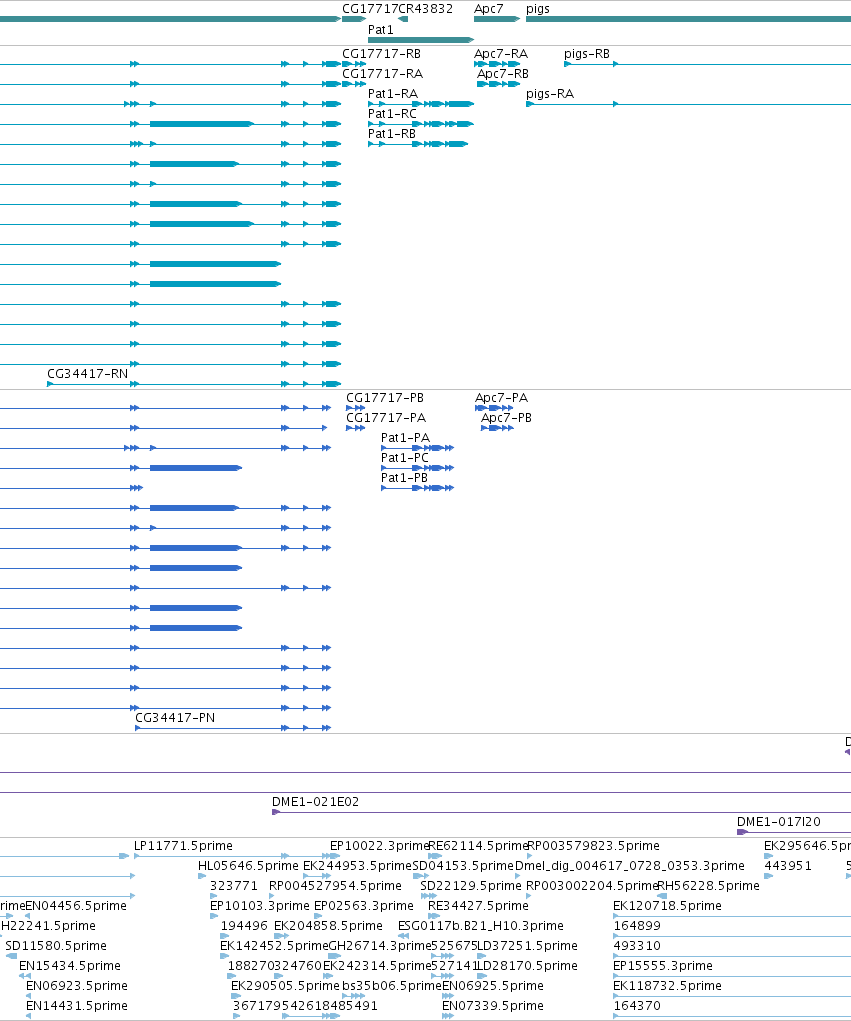Click the Pat1-RB transcript label
This screenshot has height=1021, width=851.
391,133
